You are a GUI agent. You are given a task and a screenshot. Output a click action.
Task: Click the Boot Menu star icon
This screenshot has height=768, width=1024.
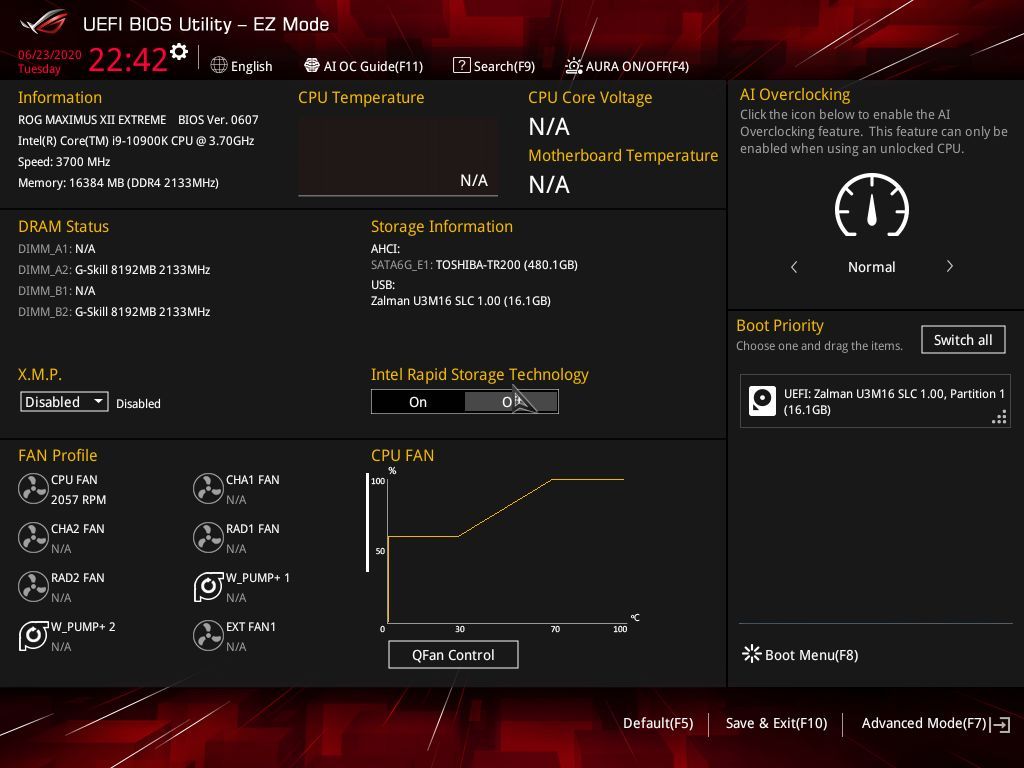pyautogui.click(x=751, y=654)
